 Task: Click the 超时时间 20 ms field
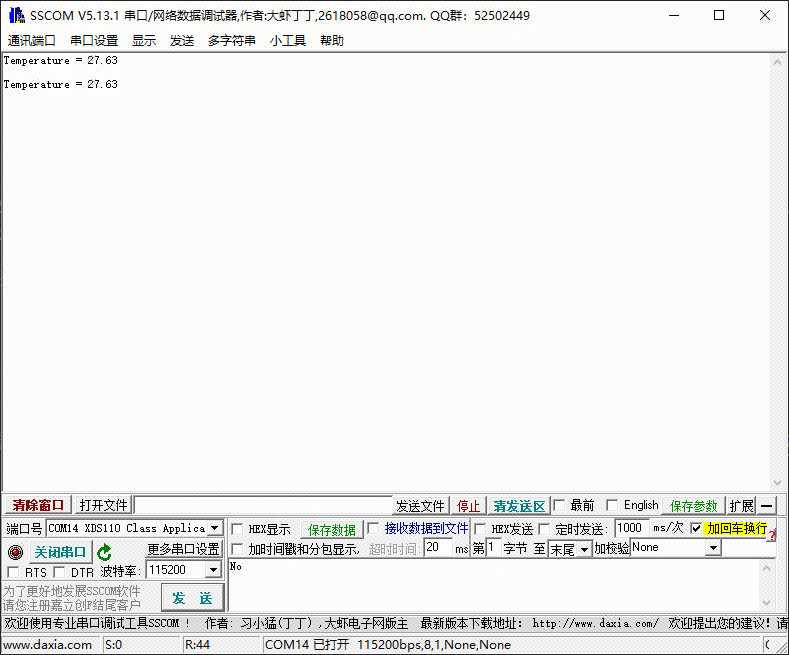(438, 547)
